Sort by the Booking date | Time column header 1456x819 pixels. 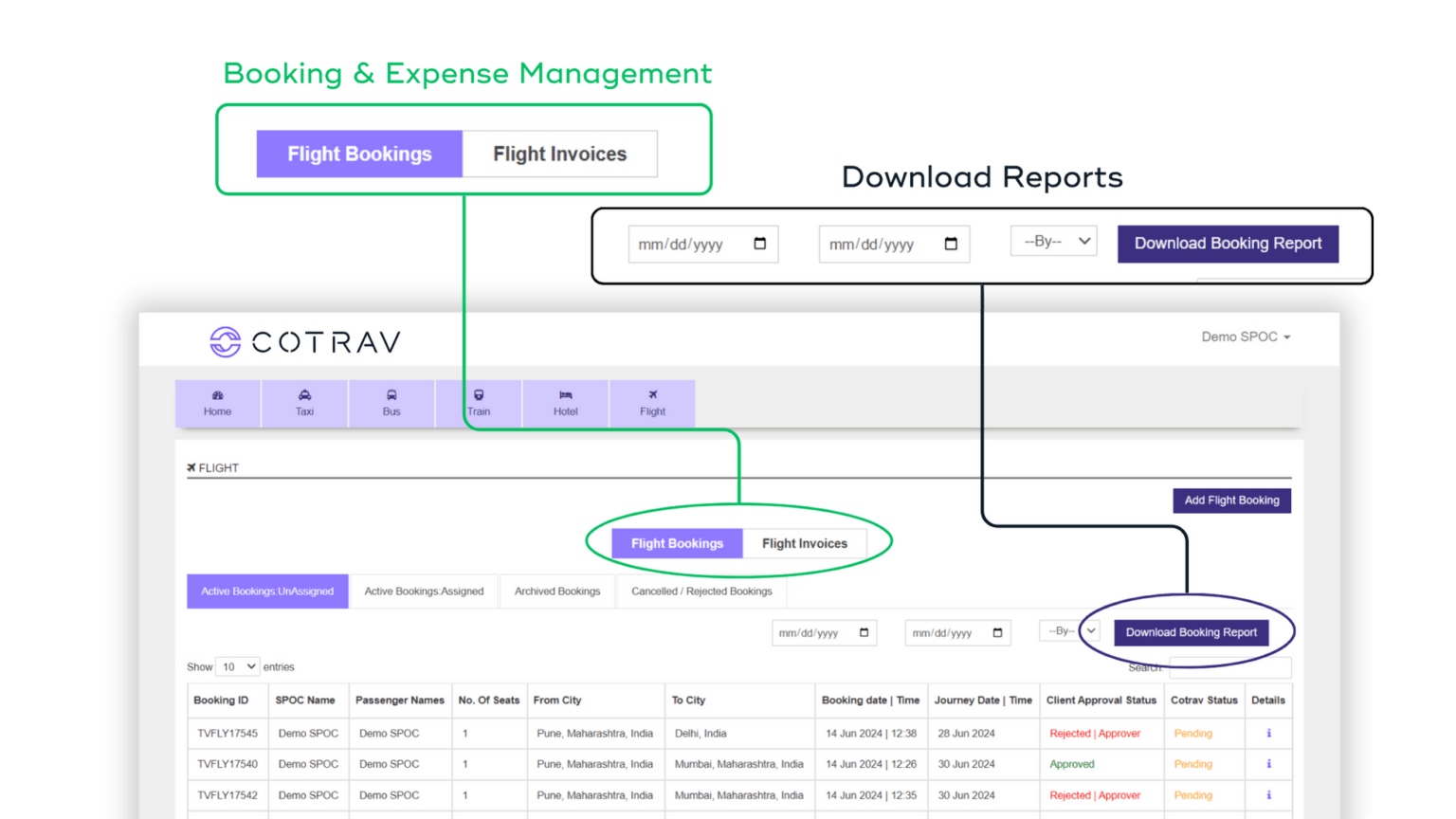coord(870,701)
